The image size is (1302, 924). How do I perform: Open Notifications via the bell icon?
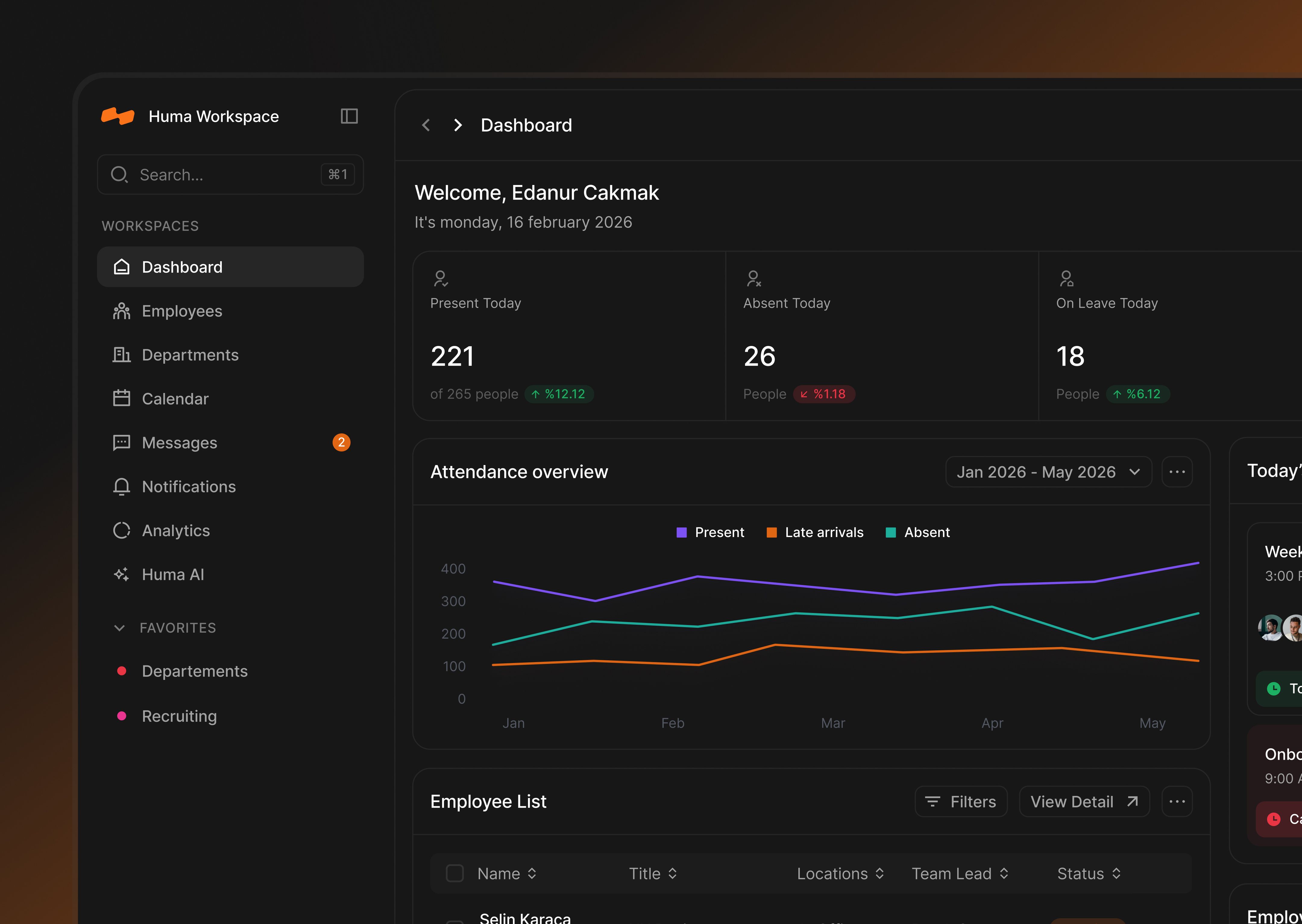click(122, 486)
